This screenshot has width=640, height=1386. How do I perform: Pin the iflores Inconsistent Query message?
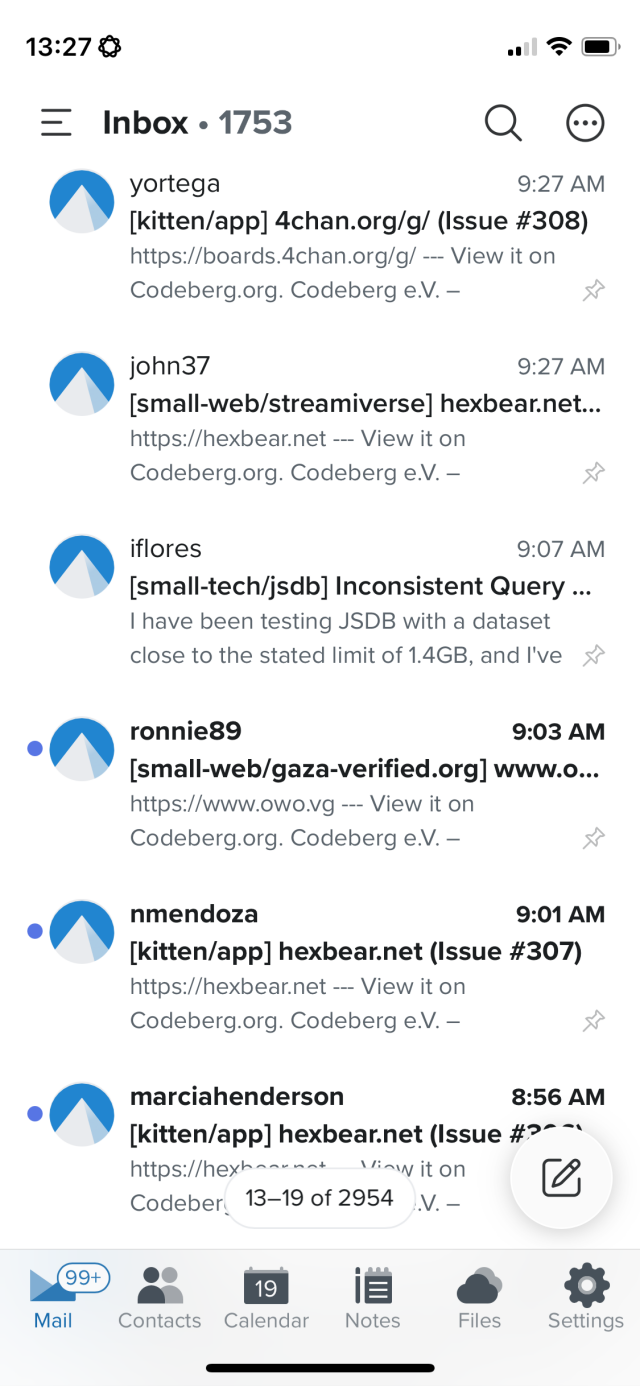pyautogui.click(x=594, y=655)
